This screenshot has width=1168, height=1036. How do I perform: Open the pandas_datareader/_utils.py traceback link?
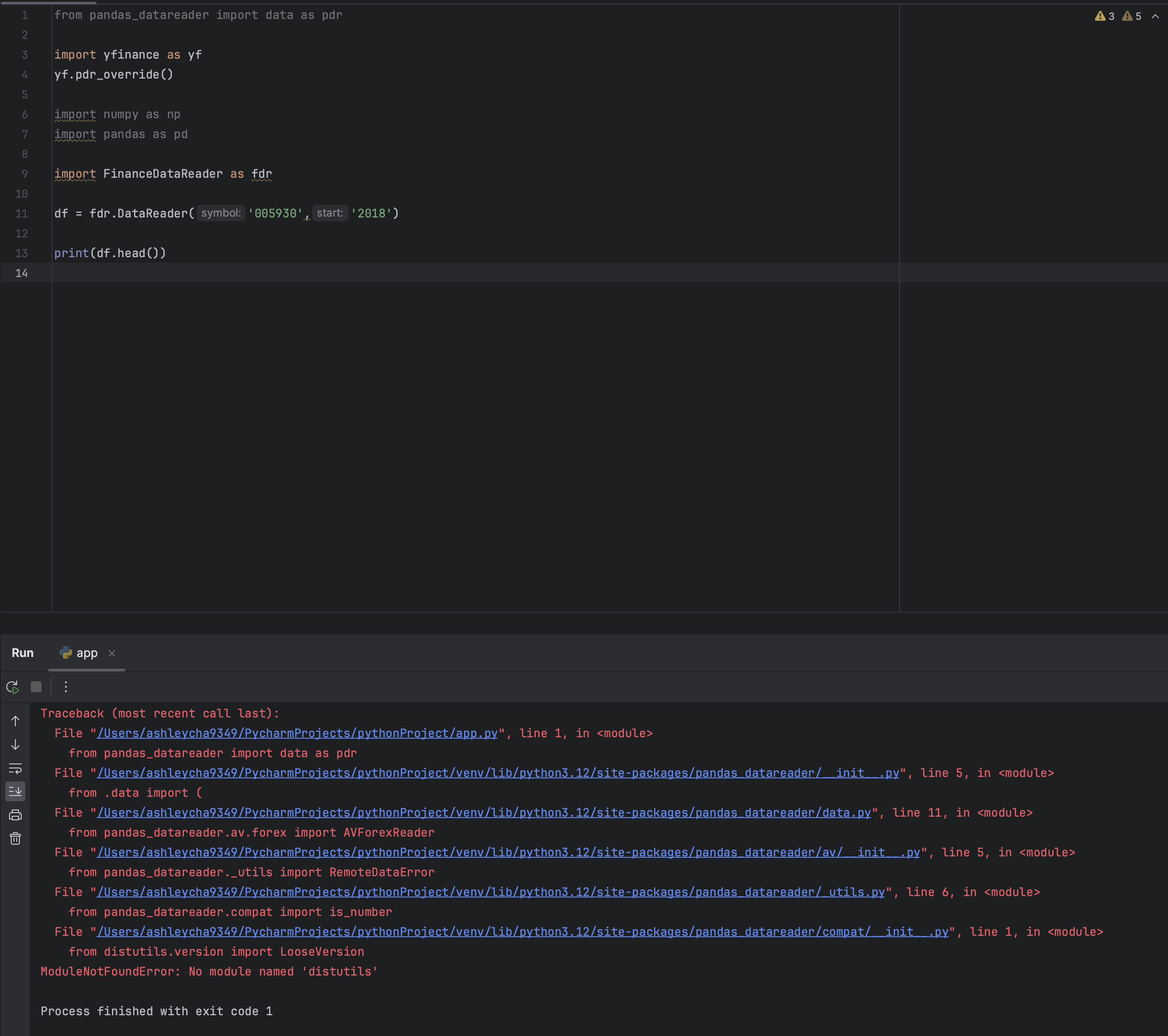coord(491,892)
